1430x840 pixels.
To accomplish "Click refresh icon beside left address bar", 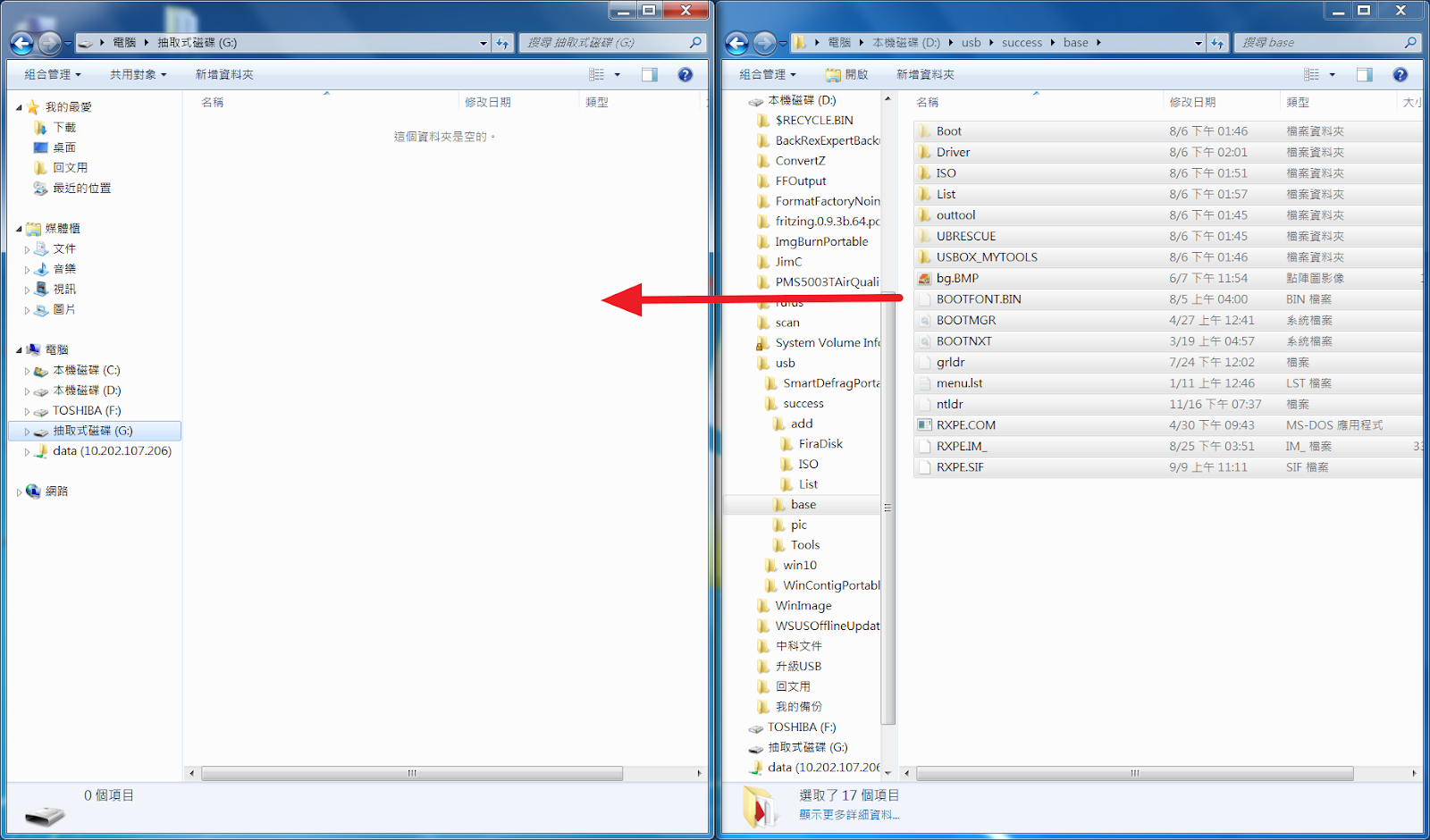I will point(503,43).
